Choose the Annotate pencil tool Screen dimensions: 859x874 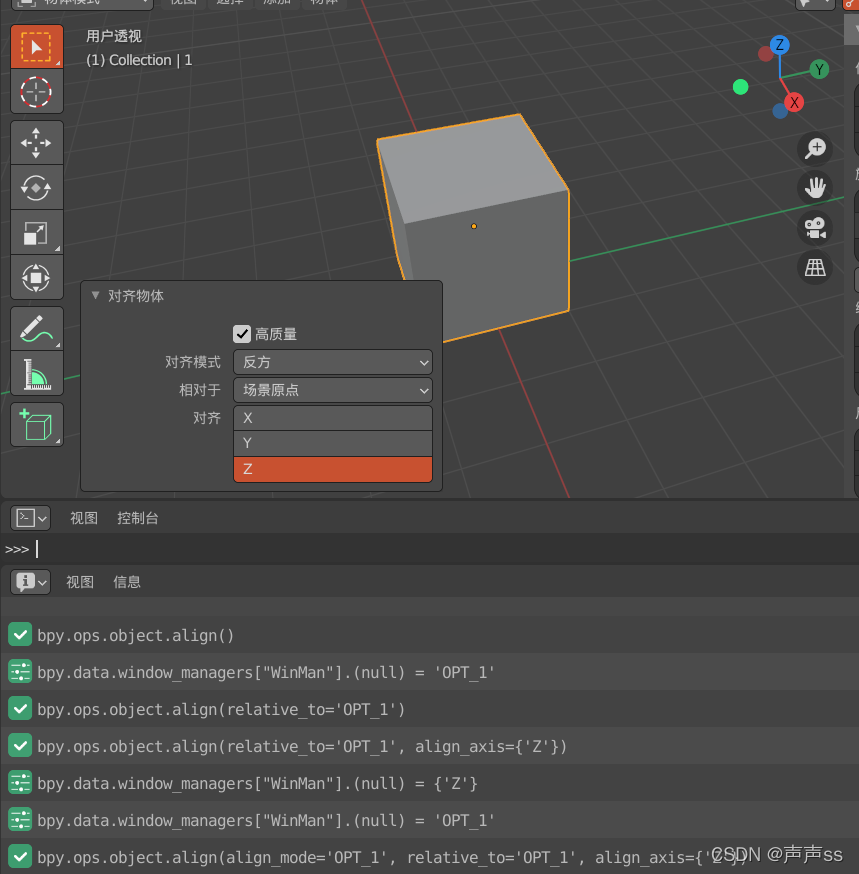point(37,329)
